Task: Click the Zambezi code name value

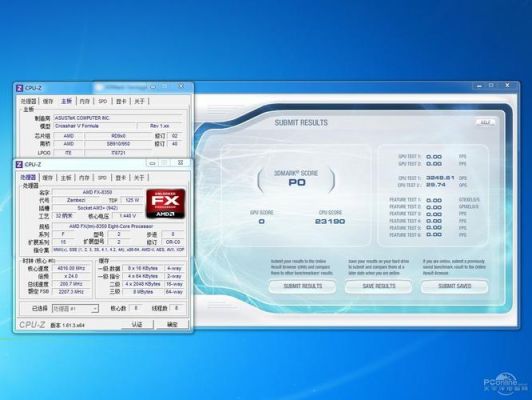Action: click(76, 200)
